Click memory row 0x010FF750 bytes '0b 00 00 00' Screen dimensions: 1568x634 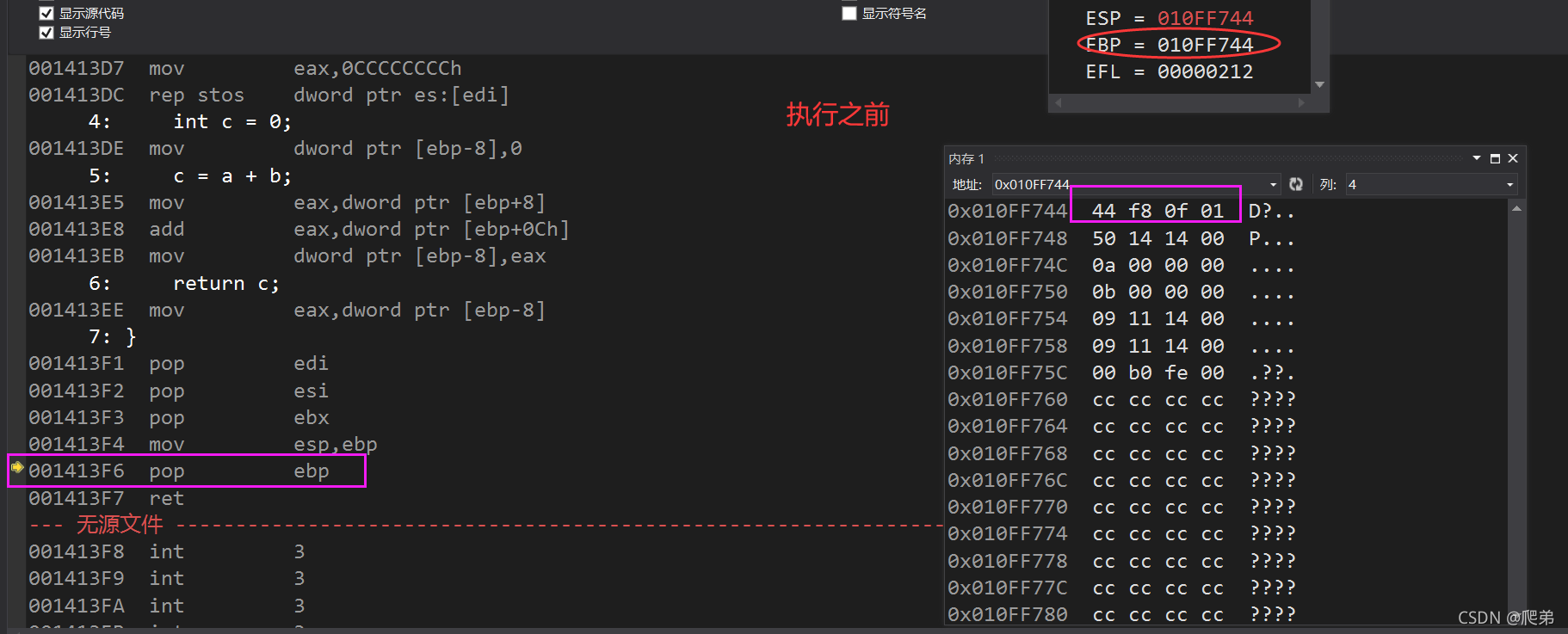1157,292
